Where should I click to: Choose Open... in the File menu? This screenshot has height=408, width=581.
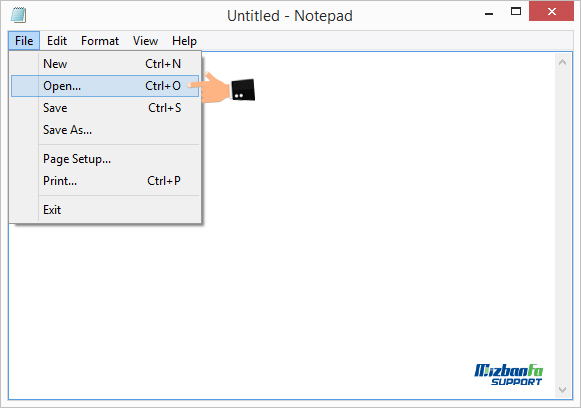tap(105, 86)
